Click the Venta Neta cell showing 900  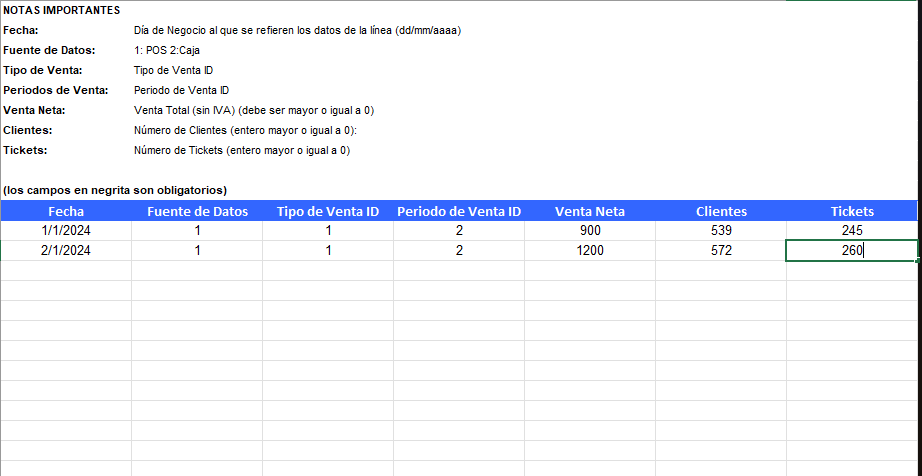[x=590, y=231]
